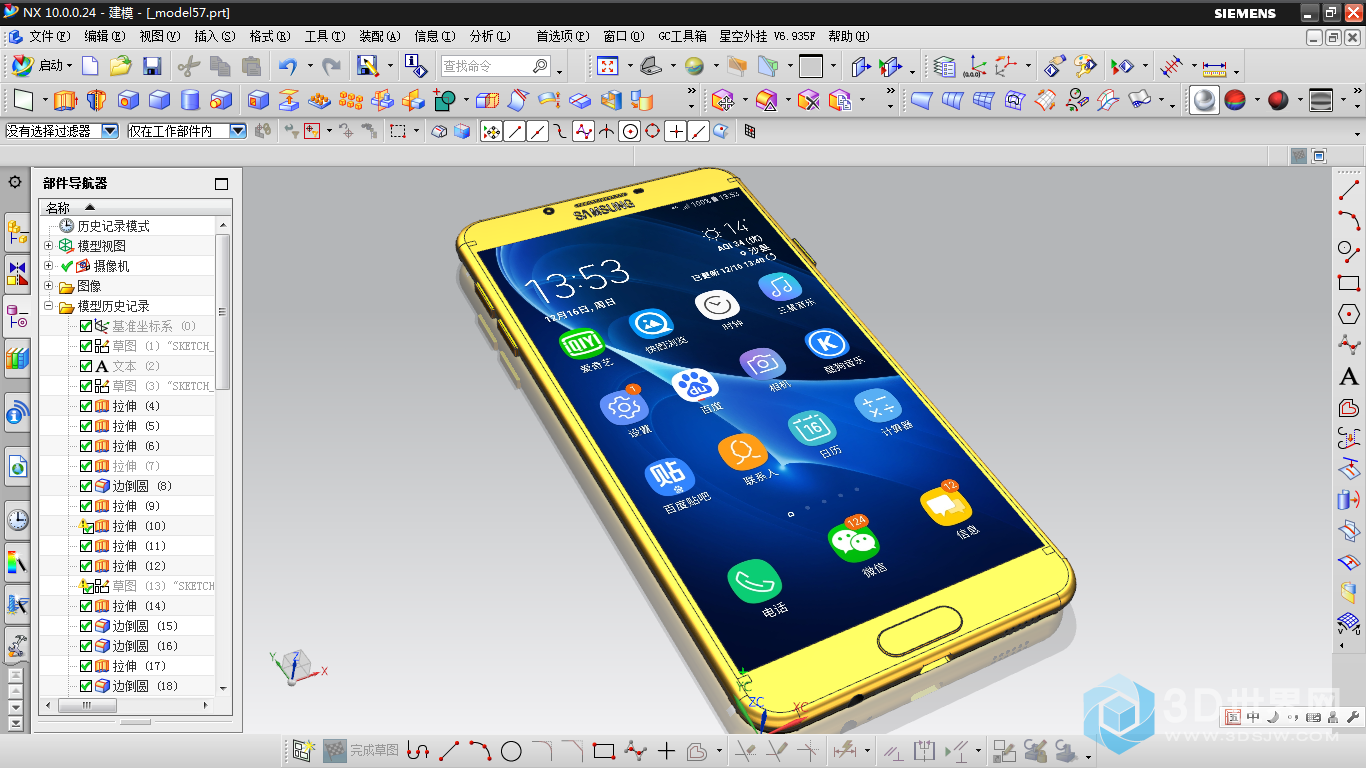Open the 帮助 menu
Image resolution: width=1366 pixels, height=768 pixels.
pyautogui.click(x=849, y=36)
